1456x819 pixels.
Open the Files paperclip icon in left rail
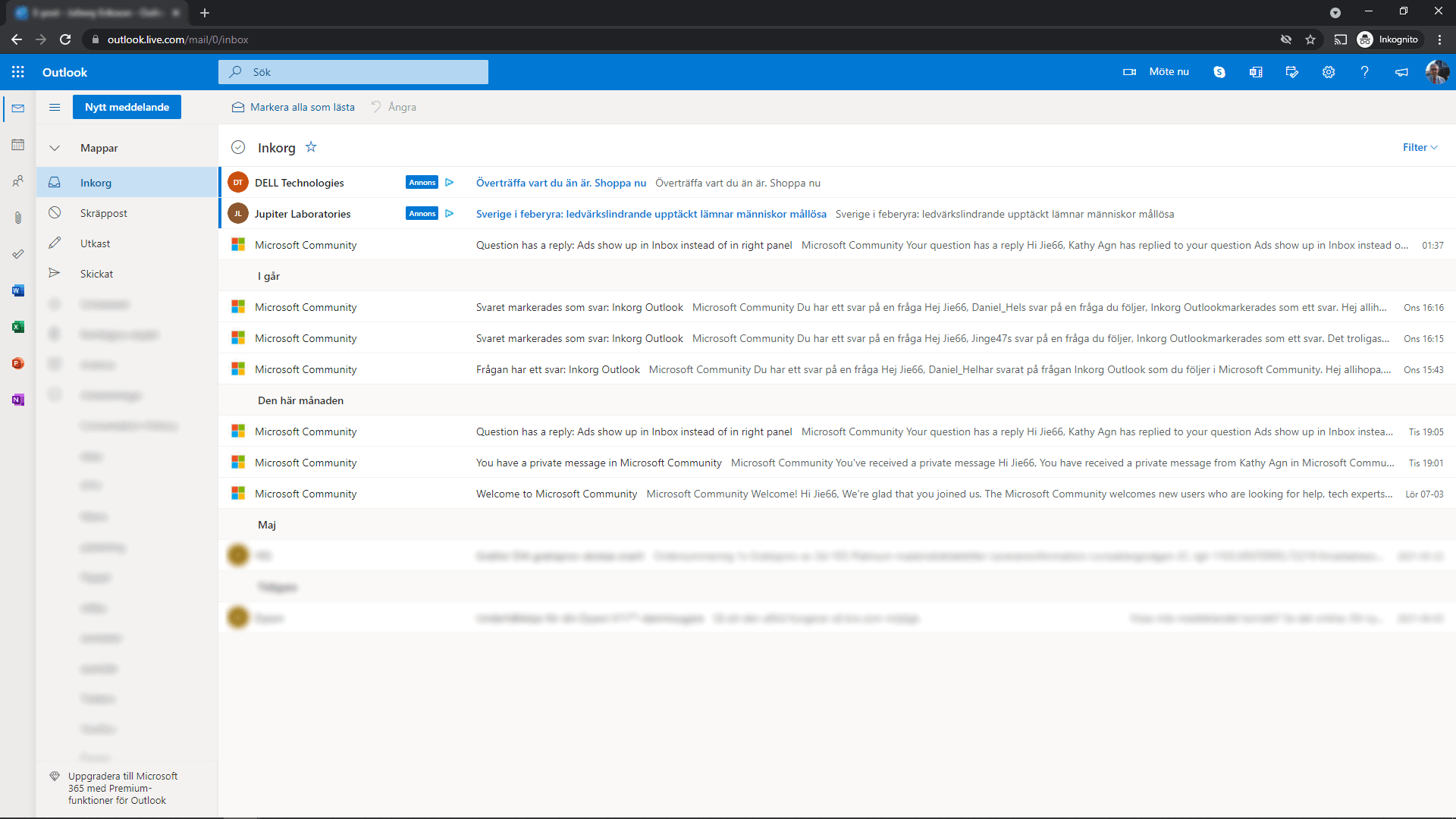pos(18,218)
